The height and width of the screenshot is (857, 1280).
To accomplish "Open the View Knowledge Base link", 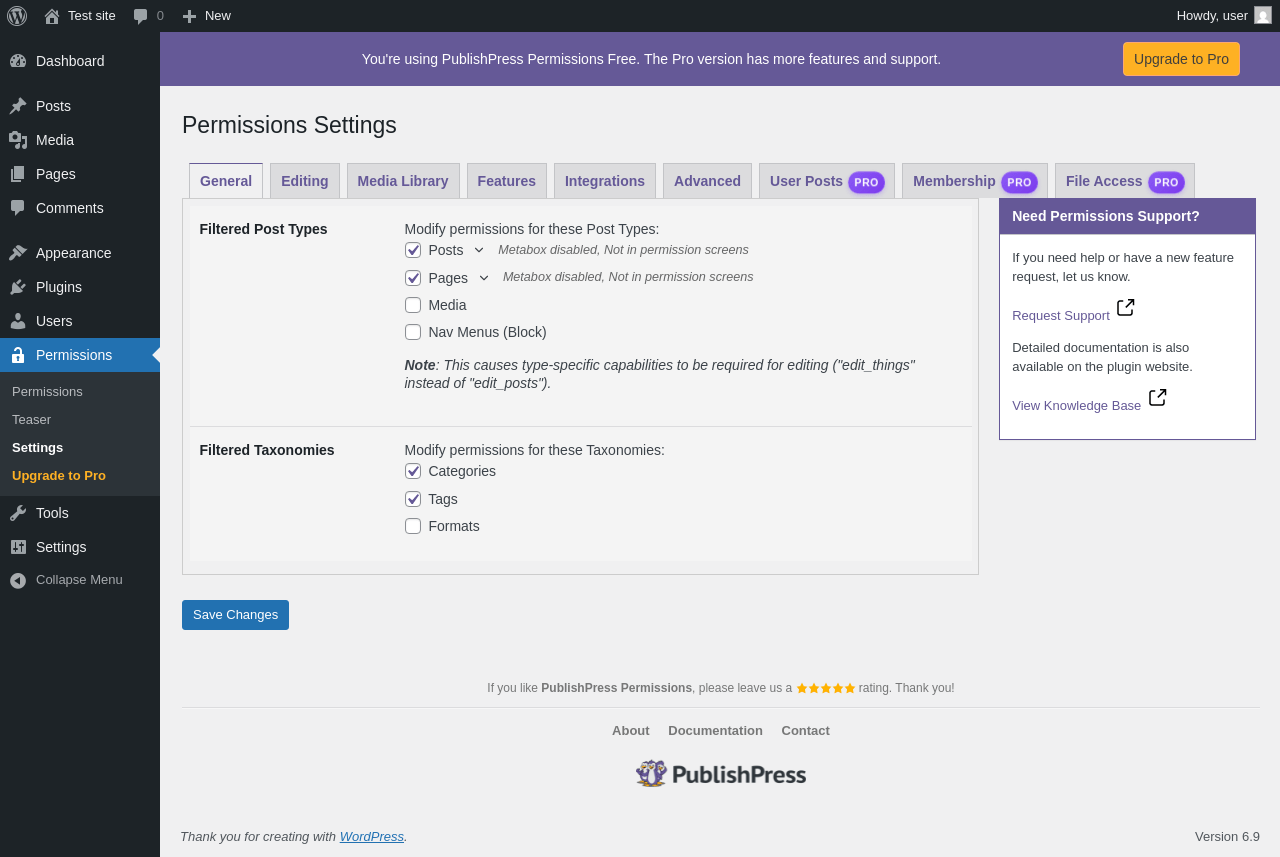I will [x=1076, y=406].
